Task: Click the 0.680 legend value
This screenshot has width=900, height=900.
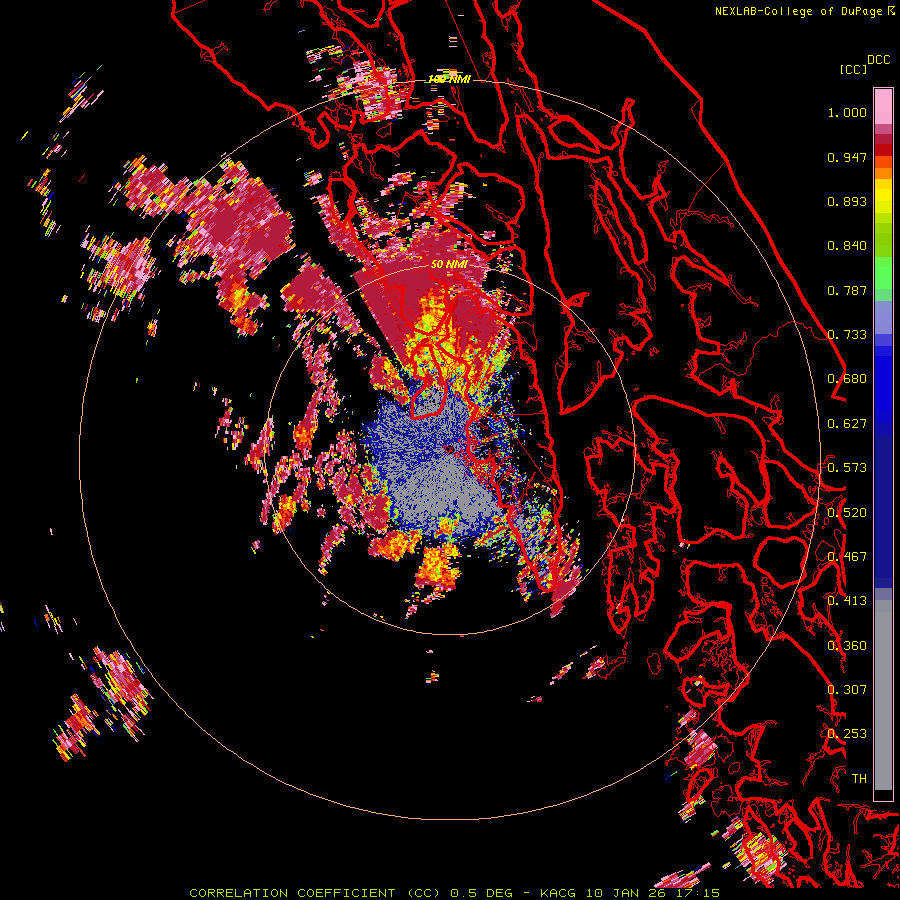Action: 847,379
